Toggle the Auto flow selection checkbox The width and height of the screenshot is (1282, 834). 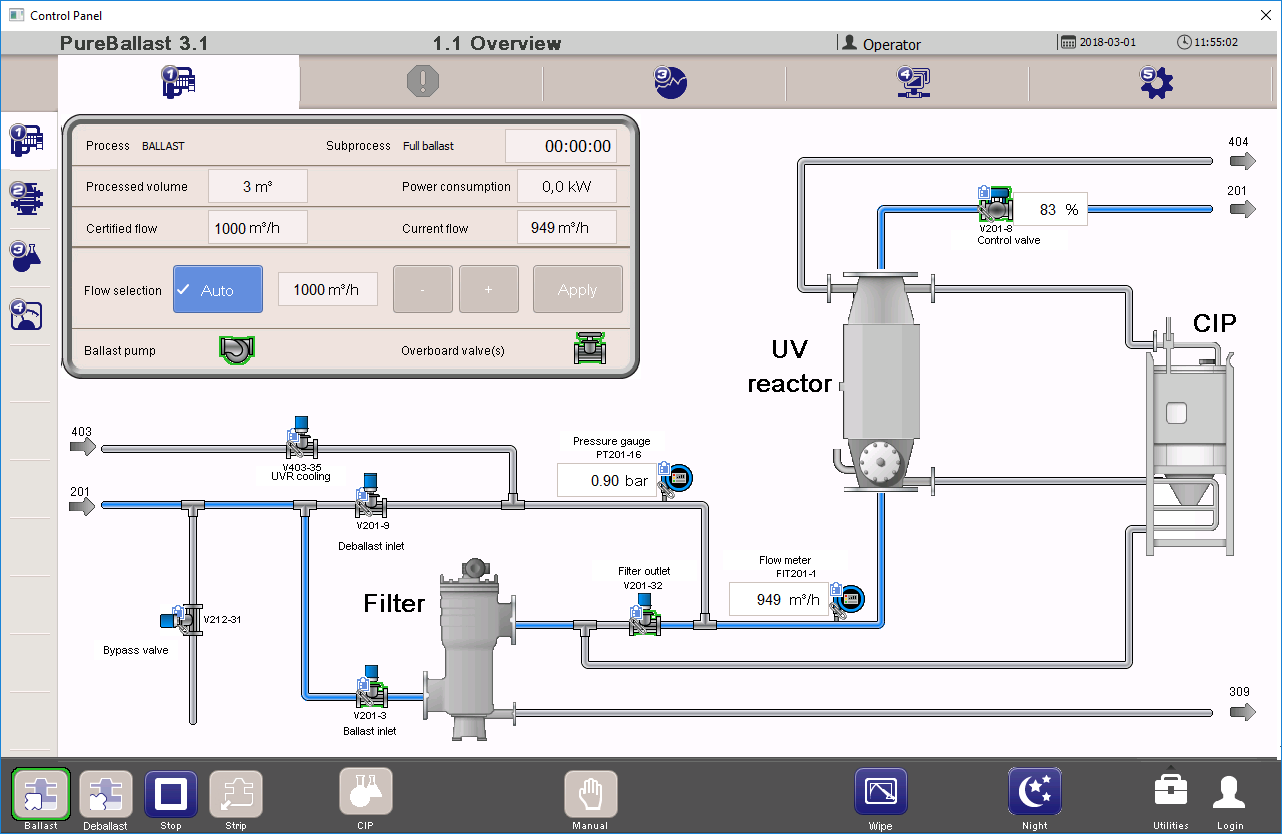coord(218,290)
